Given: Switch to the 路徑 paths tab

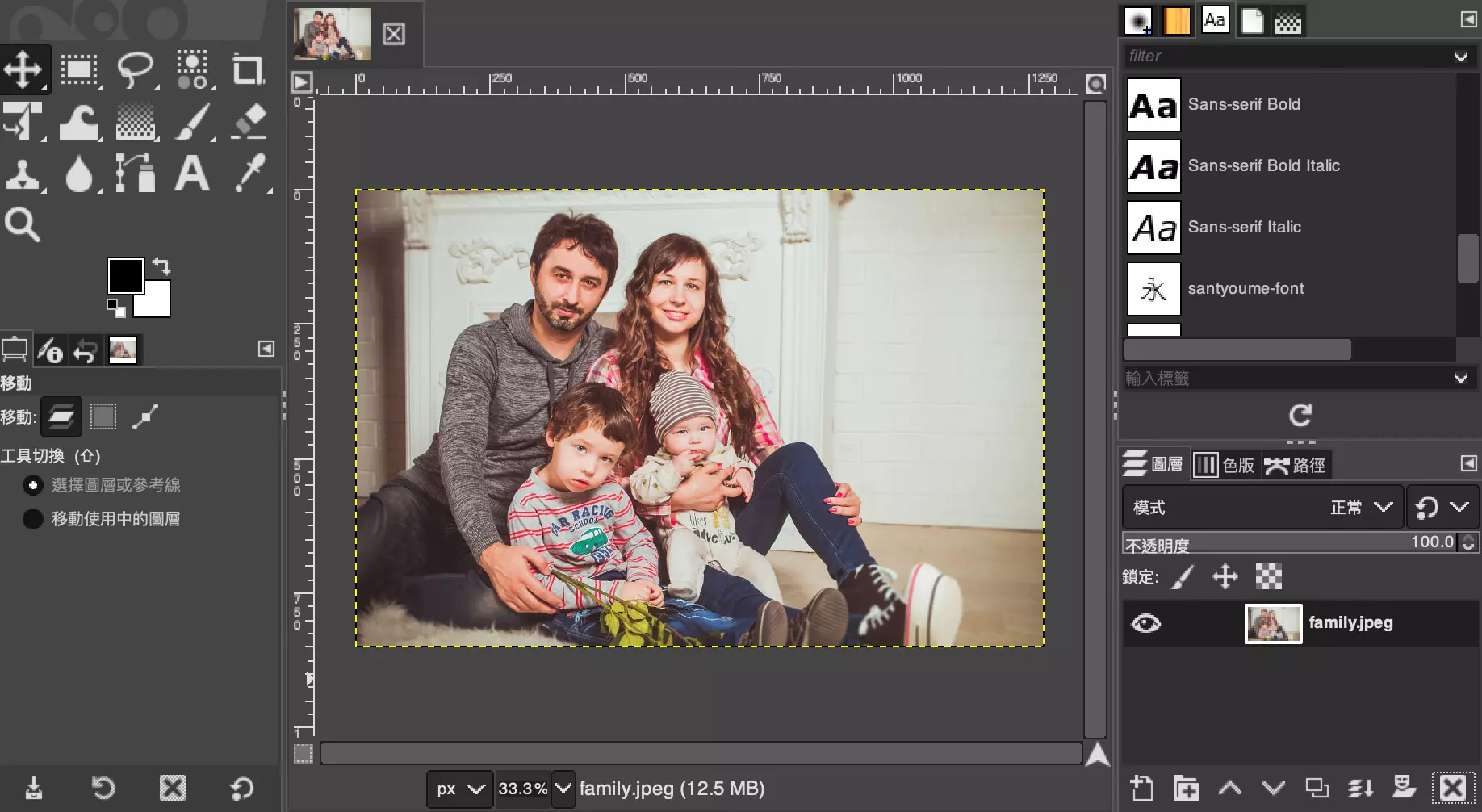Looking at the screenshot, I should pyautogui.click(x=1296, y=465).
